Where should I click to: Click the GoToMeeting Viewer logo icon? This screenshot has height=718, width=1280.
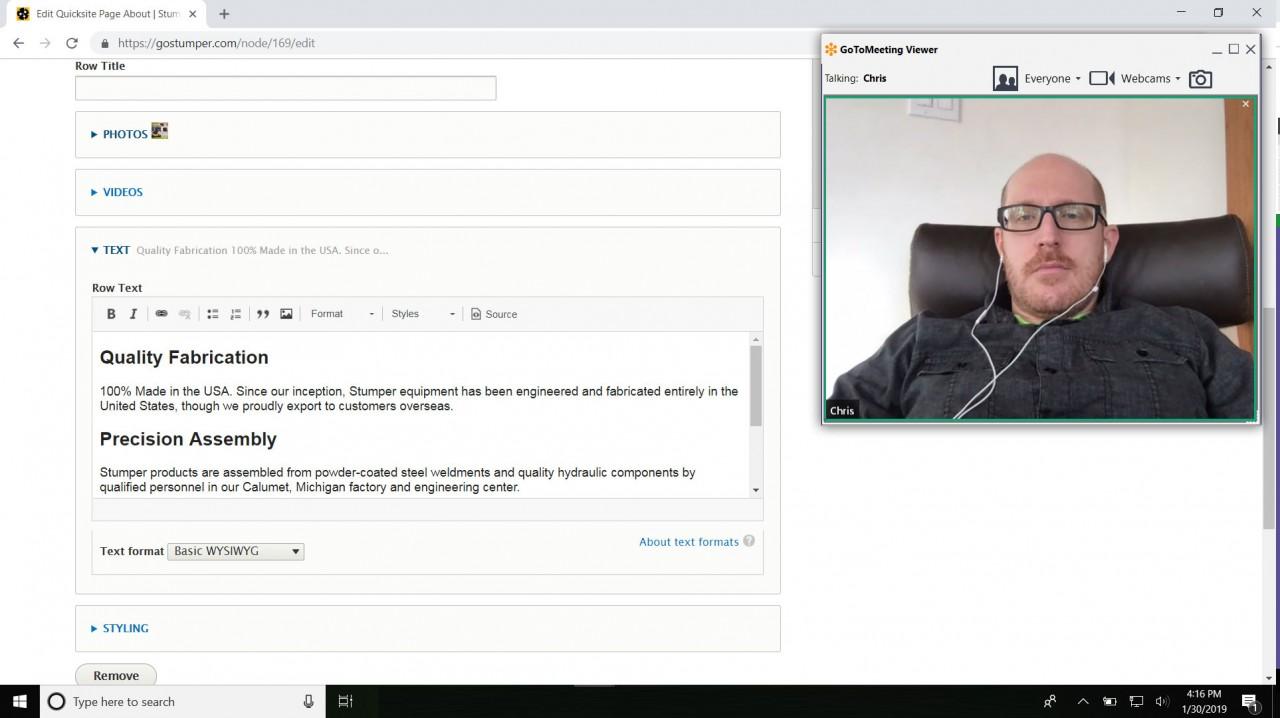click(830, 49)
